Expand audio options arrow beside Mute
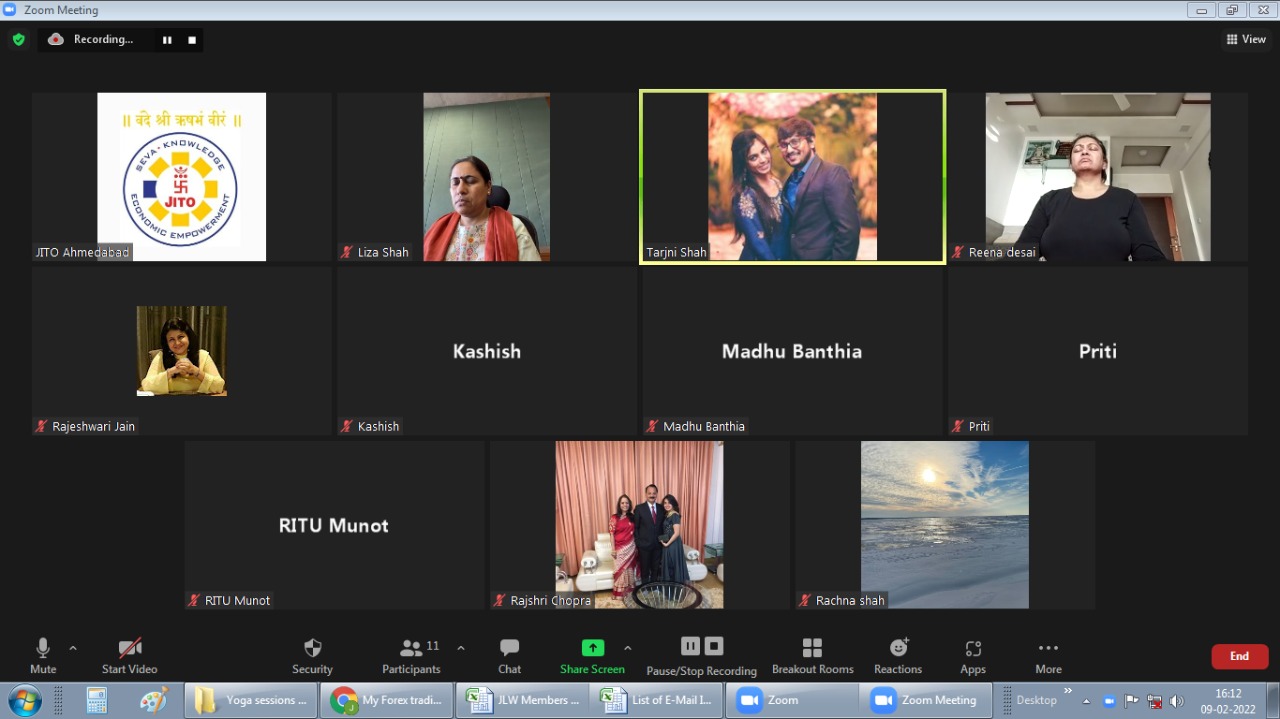The width and height of the screenshot is (1280, 719). click(x=73, y=648)
